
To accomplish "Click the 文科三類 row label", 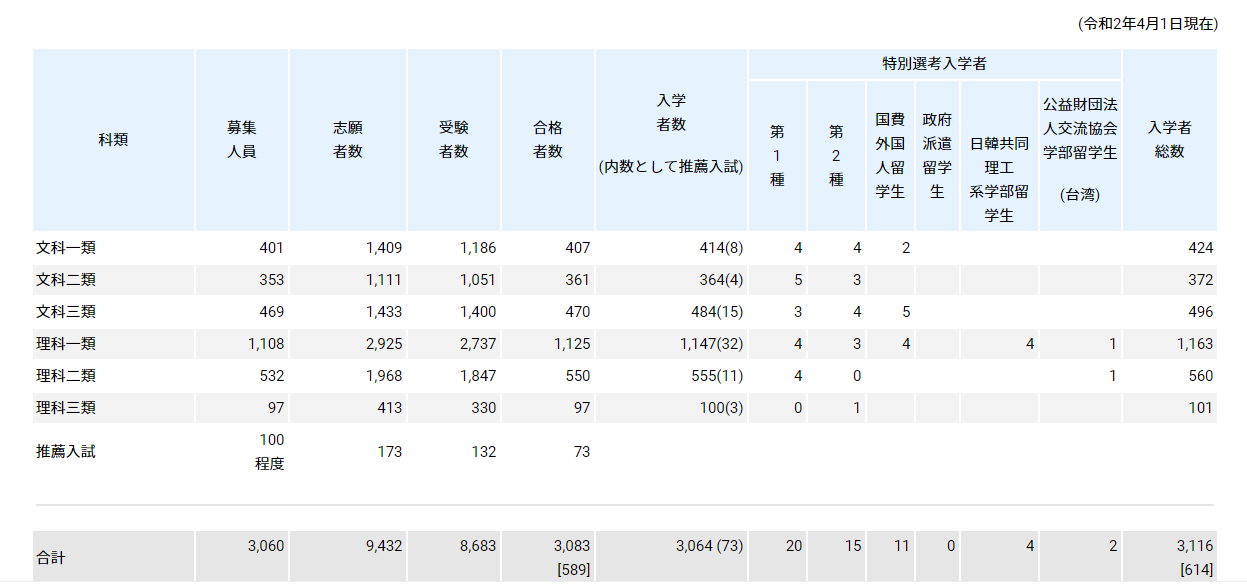I will [66, 312].
